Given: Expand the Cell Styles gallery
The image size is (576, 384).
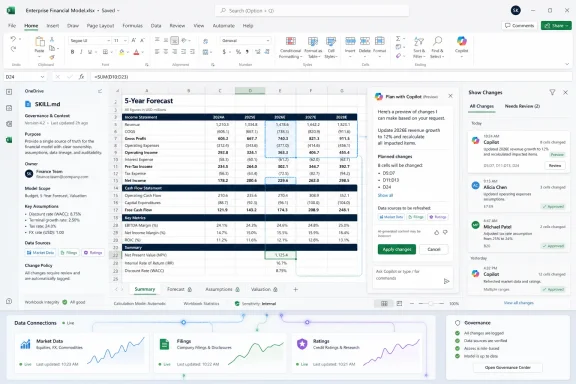Looking at the screenshot, I should point(331,47).
